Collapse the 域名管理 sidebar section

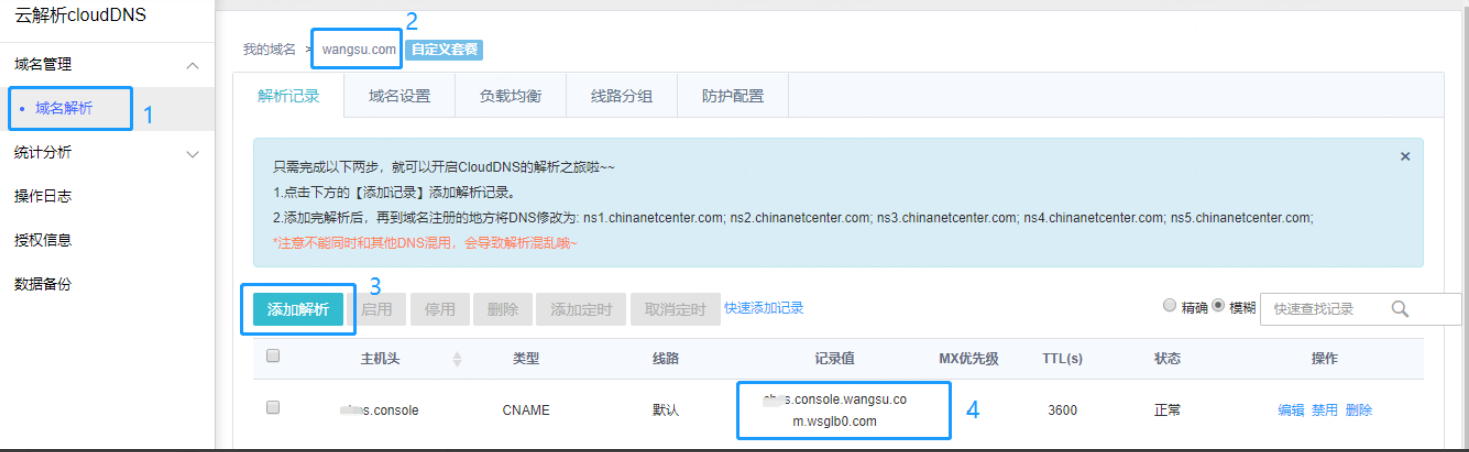193,65
